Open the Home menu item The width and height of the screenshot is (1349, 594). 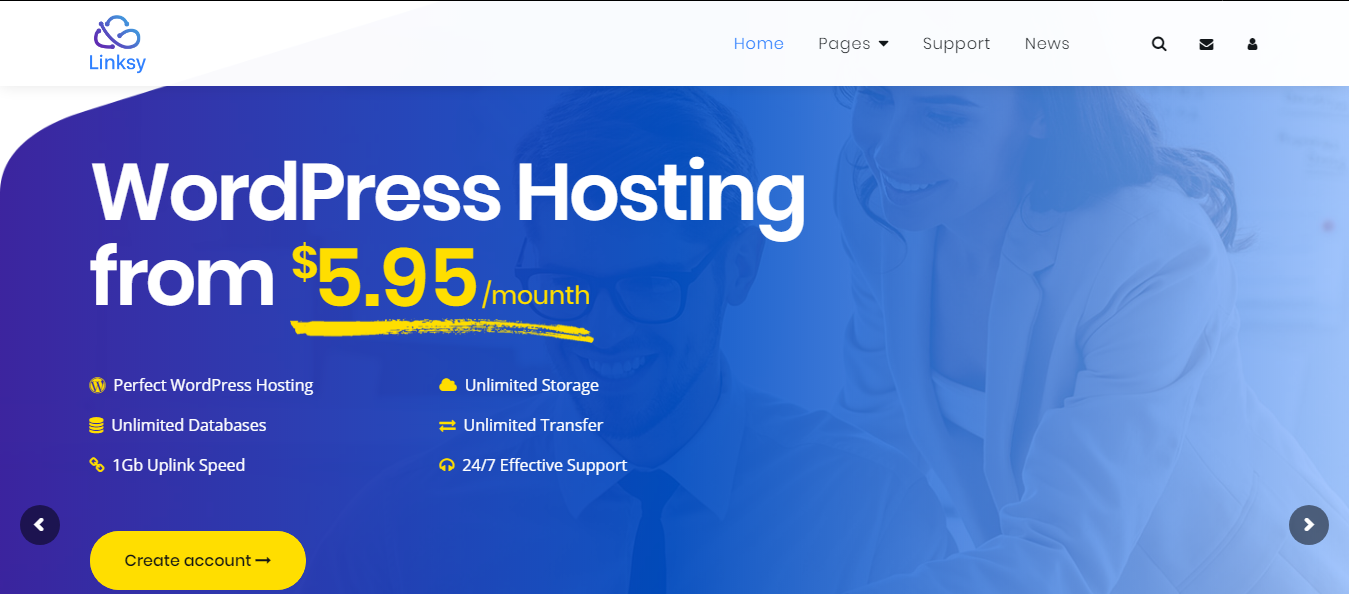(x=759, y=44)
